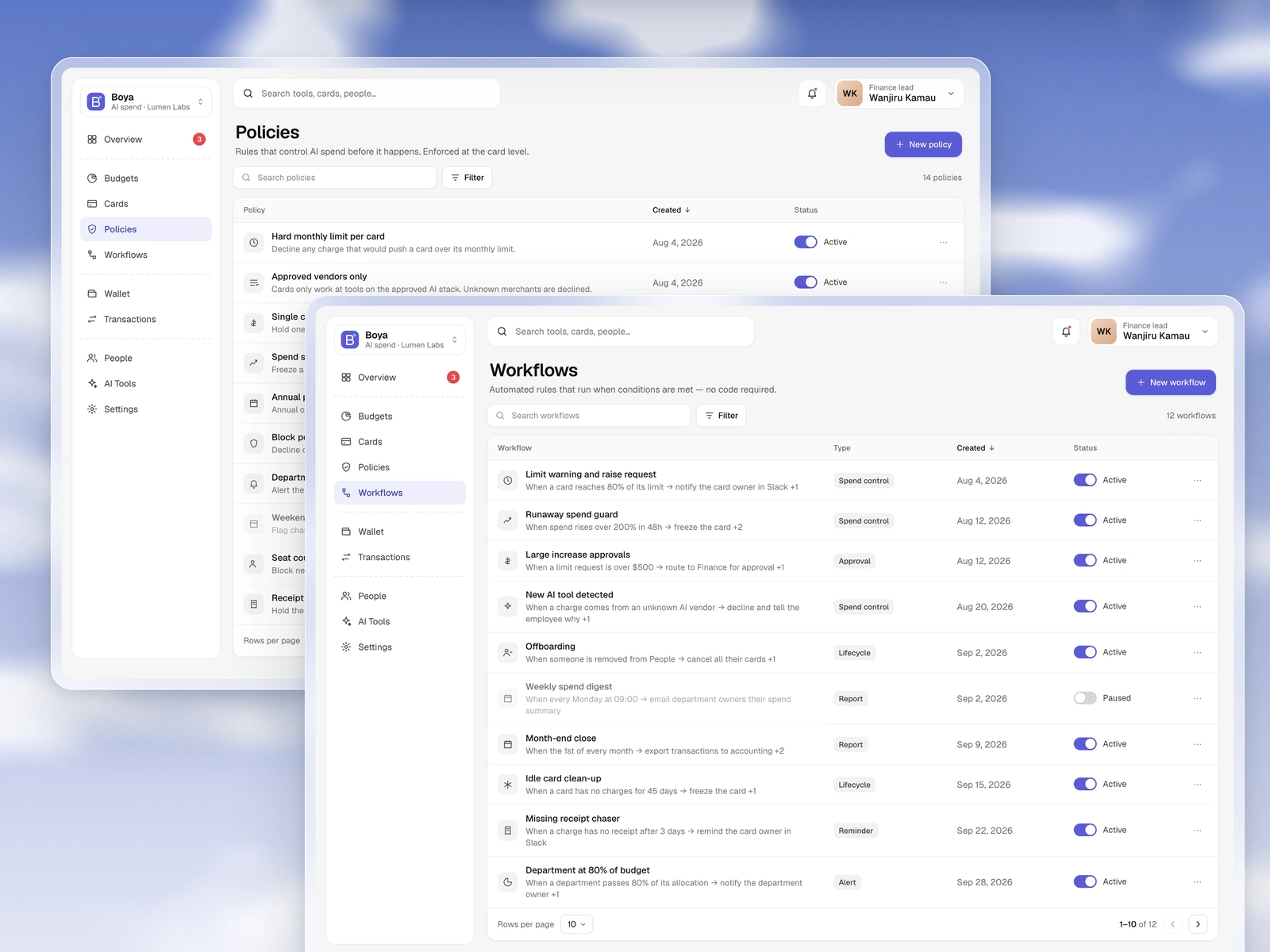Expand Wanjiru Kamau user menu in Workflows window
The height and width of the screenshot is (952, 1270).
coord(1154,332)
